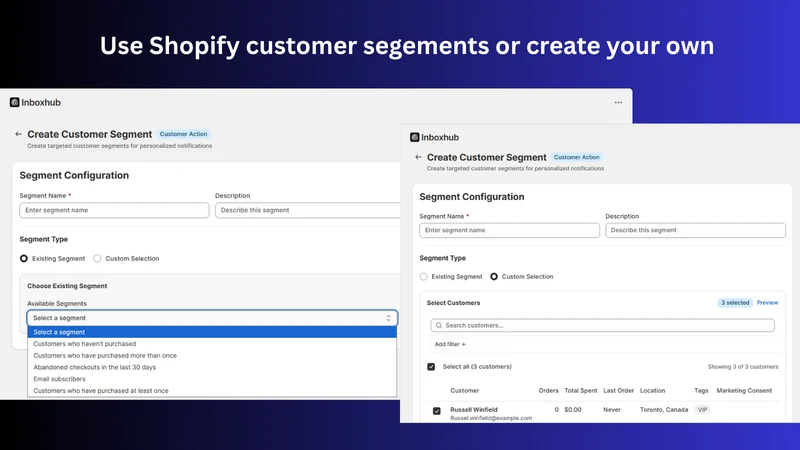Click the Marketing Consent column header
This screenshot has width=800, height=450.
tap(744, 391)
